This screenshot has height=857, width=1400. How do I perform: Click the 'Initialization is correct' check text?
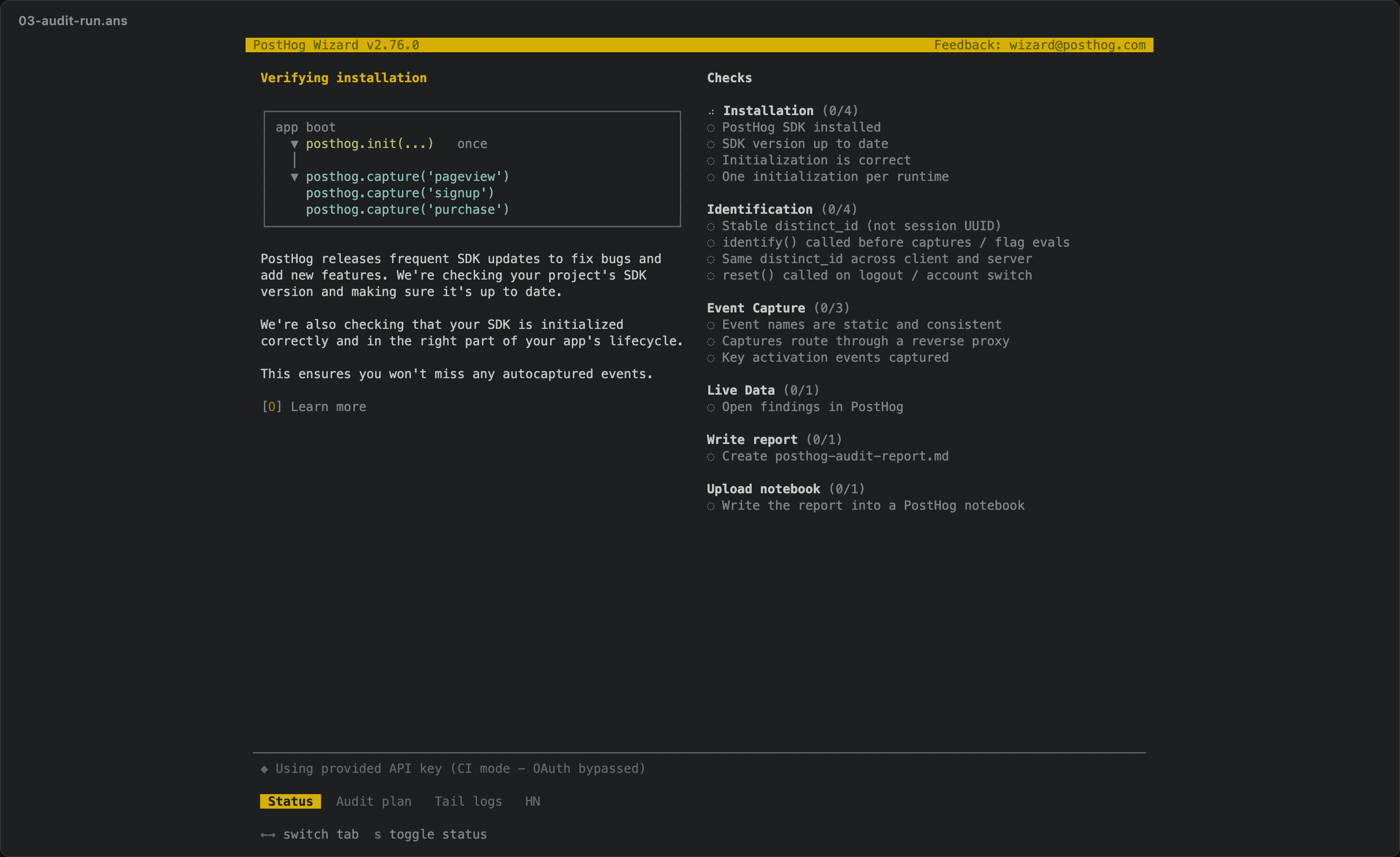coord(817,160)
